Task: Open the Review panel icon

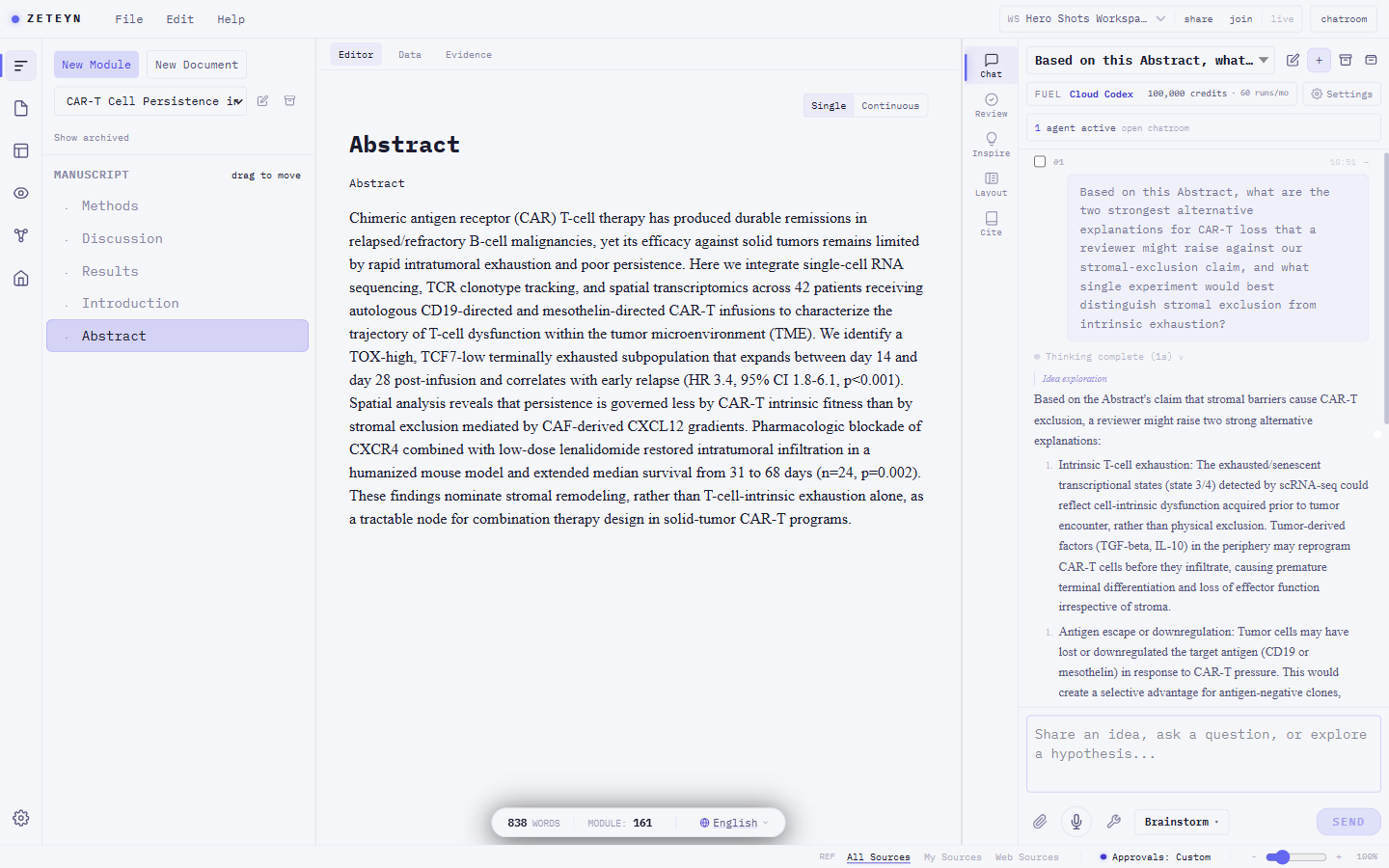Action: [992, 105]
